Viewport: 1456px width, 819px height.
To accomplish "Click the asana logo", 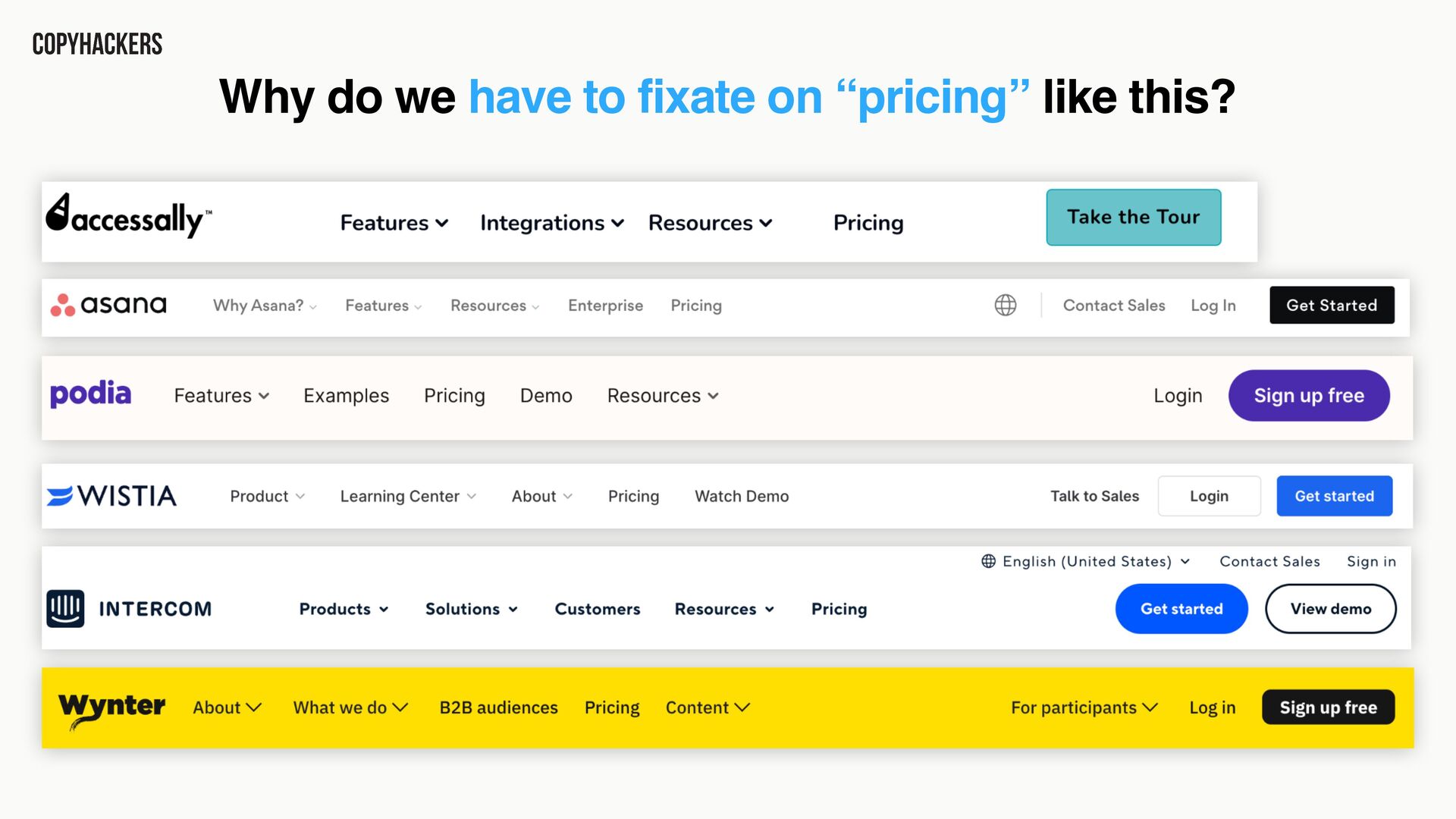I will 108,305.
